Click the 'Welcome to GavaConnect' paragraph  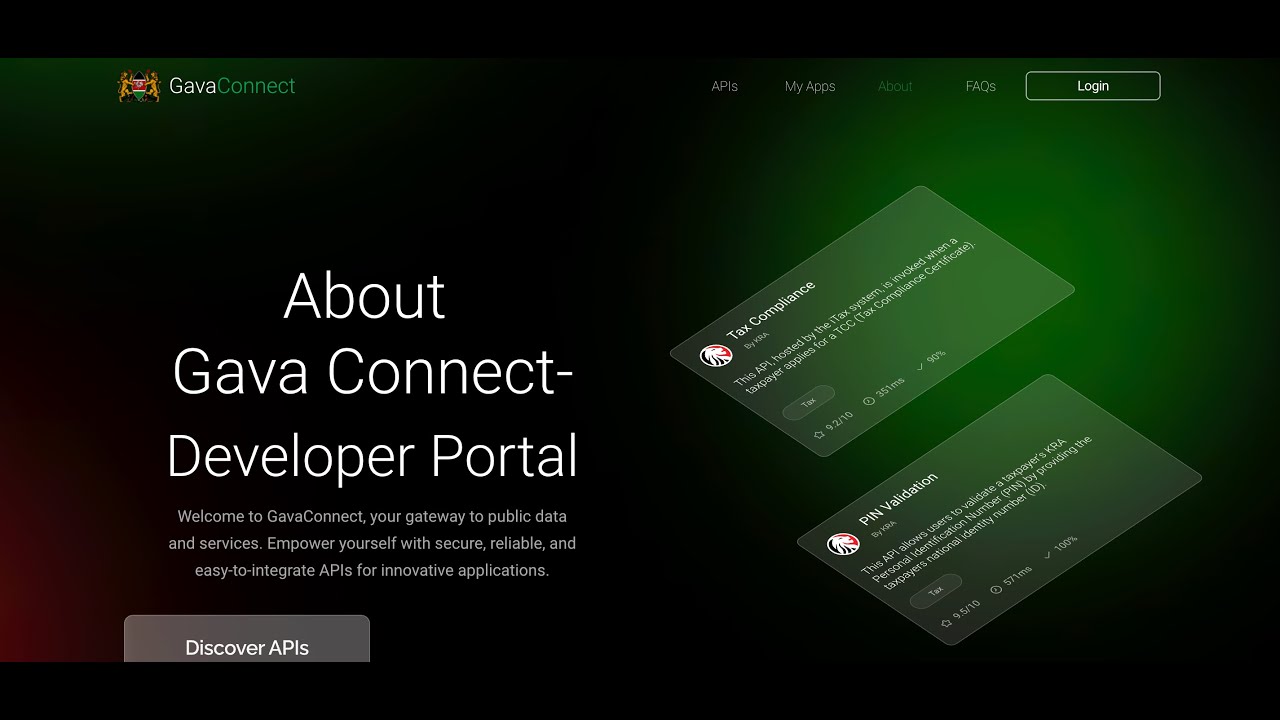pyautogui.click(x=372, y=544)
